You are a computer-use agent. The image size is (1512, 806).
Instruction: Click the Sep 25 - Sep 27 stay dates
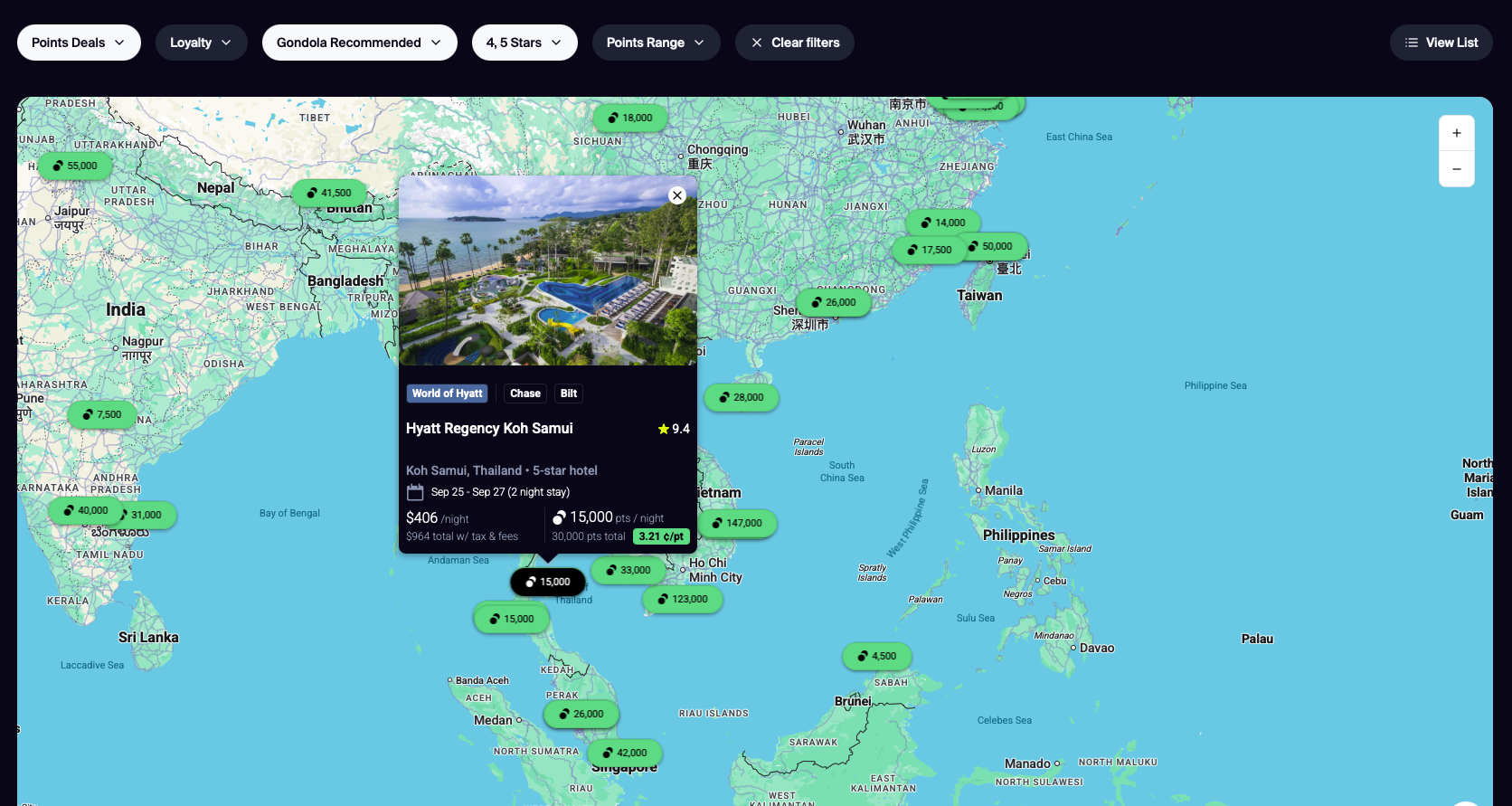click(x=500, y=492)
